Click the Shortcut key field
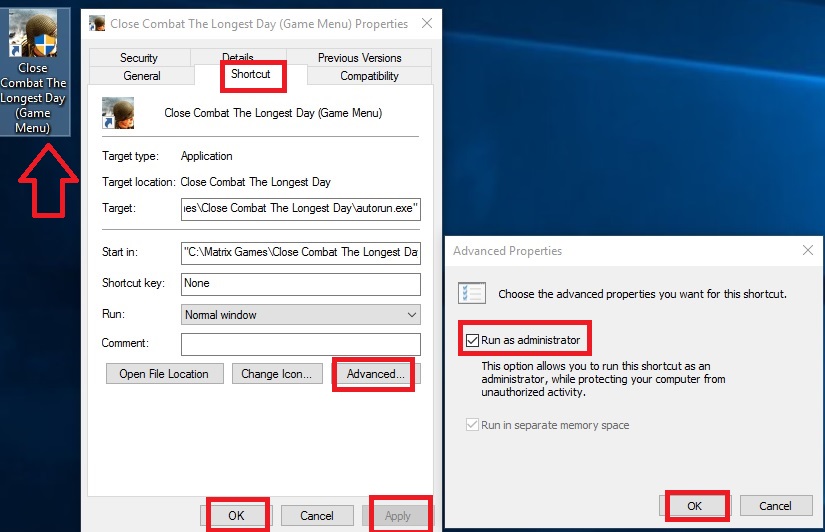Image resolution: width=825 pixels, height=532 pixels. click(x=300, y=284)
